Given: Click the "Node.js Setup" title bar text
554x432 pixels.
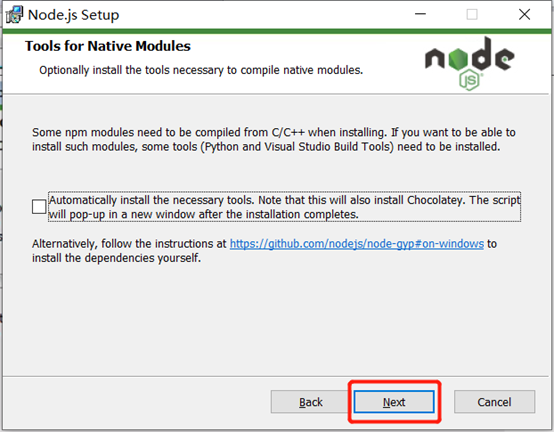Looking at the screenshot, I should click(73, 15).
